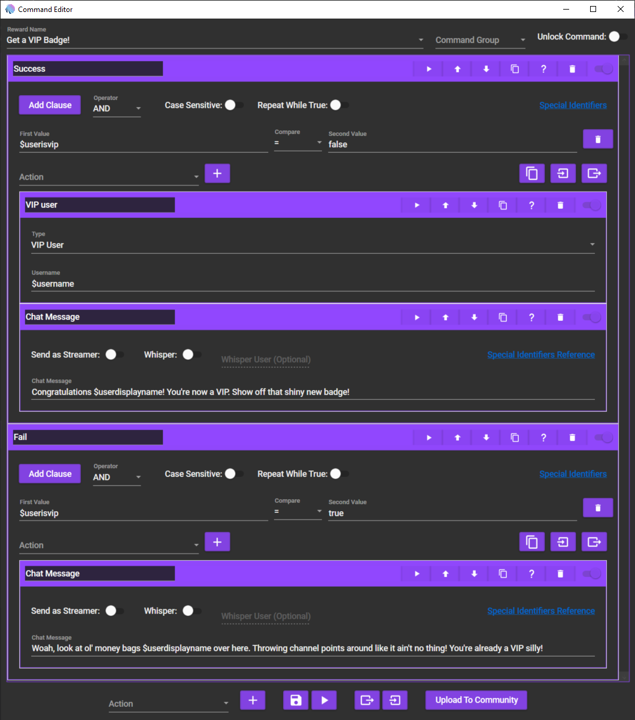Open Special Identifiers link in Fail block
The height and width of the screenshot is (720, 635).
pyautogui.click(x=573, y=474)
